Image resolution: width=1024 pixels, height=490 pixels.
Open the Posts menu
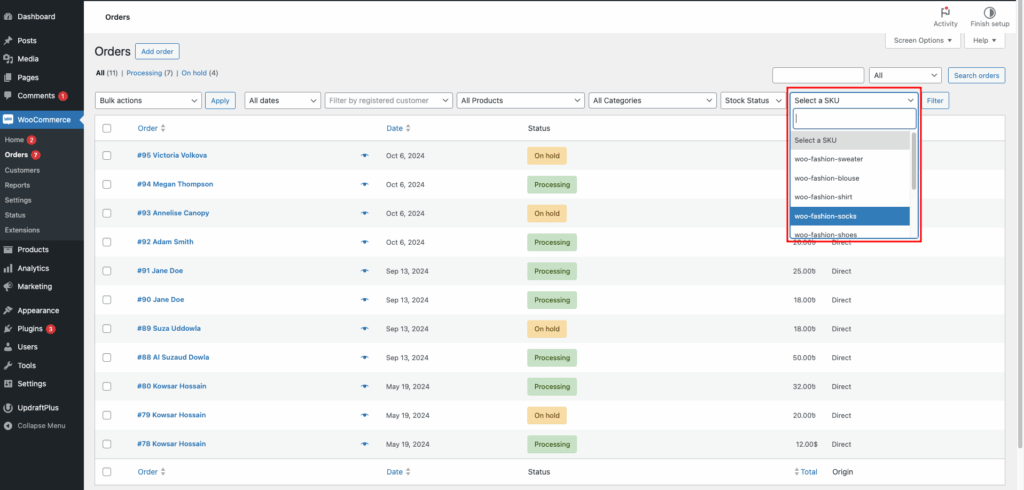27,41
